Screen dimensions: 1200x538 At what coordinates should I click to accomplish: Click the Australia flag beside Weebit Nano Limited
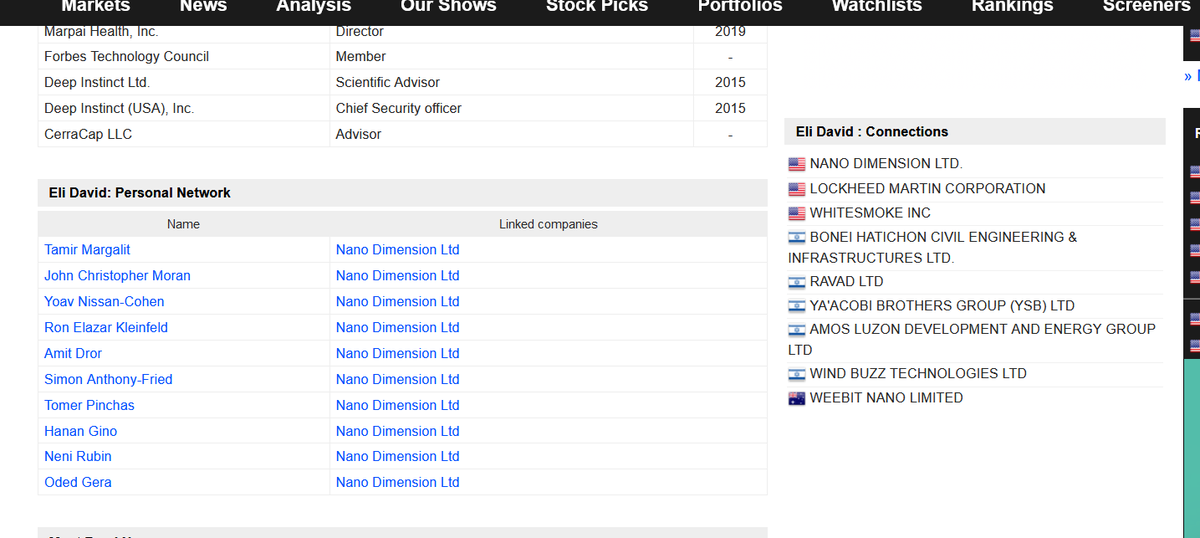coord(797,398)
